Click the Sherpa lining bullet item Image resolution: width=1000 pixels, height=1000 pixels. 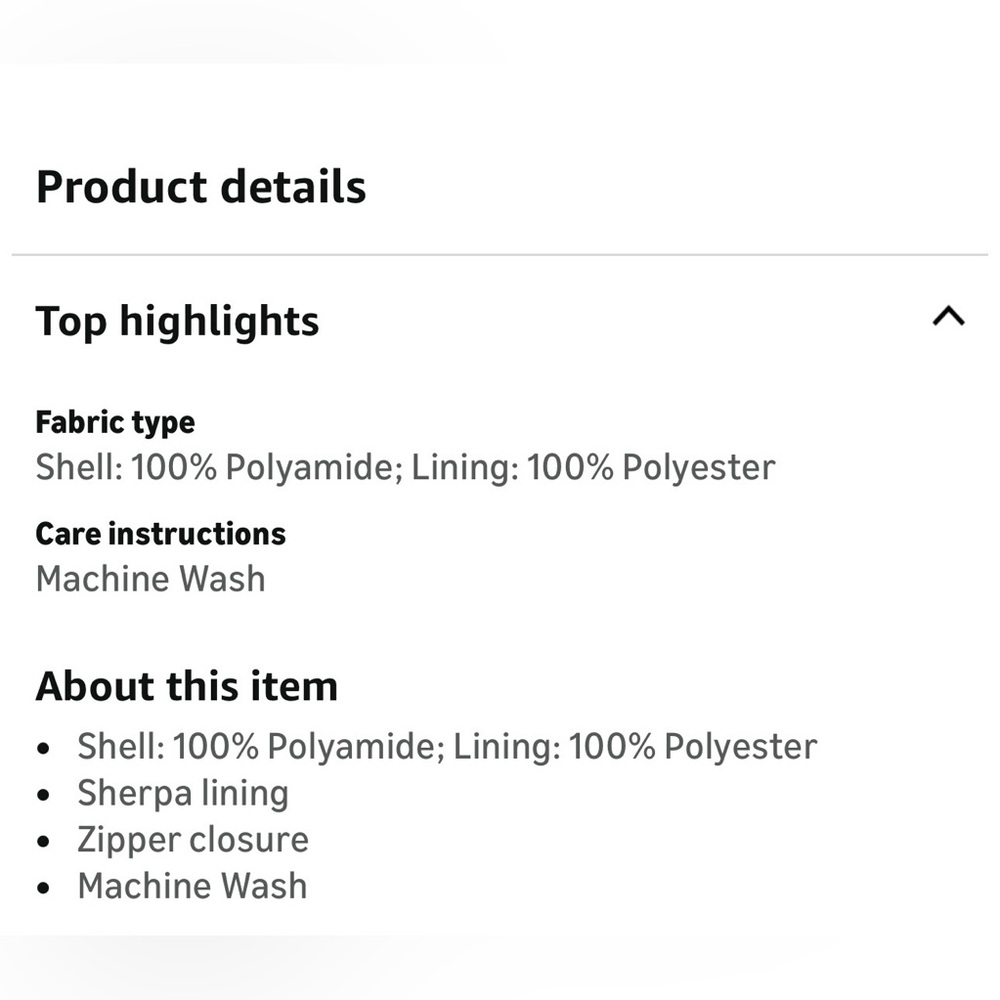(183, 793)
